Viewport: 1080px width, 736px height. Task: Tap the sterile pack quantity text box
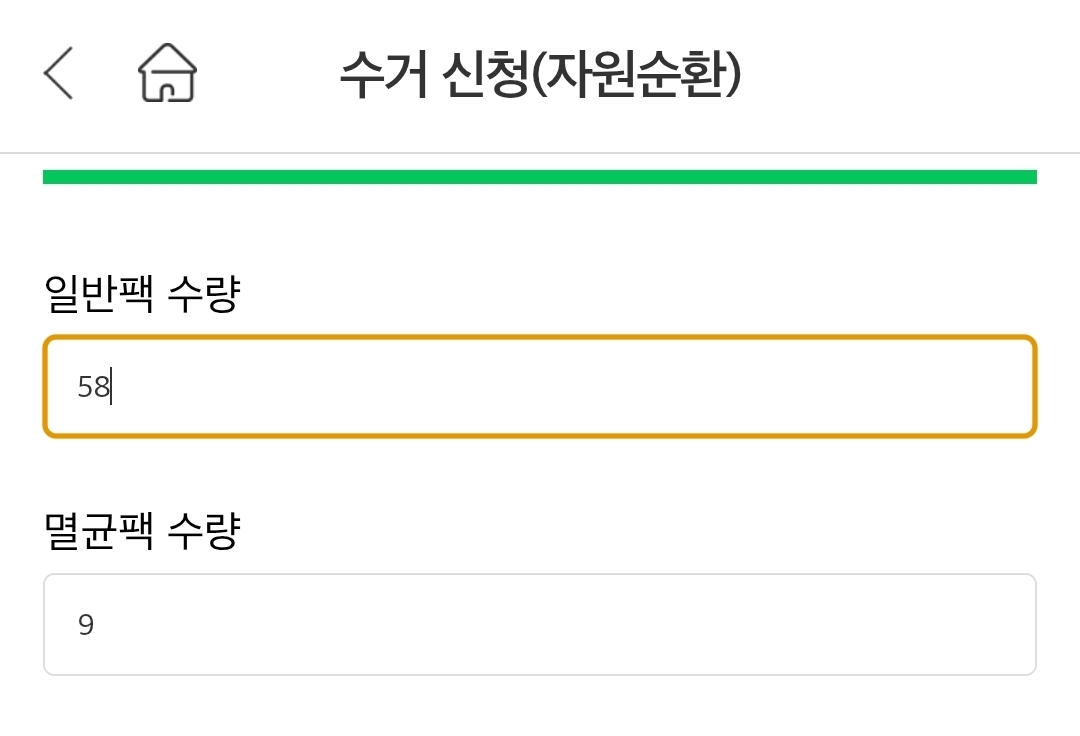point(540,625)
